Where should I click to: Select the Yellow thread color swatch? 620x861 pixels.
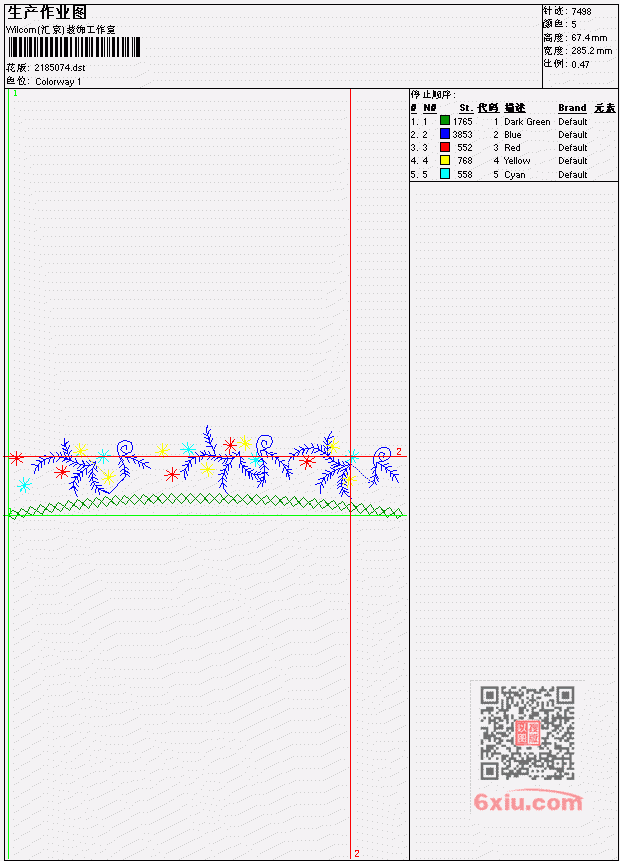445,160
